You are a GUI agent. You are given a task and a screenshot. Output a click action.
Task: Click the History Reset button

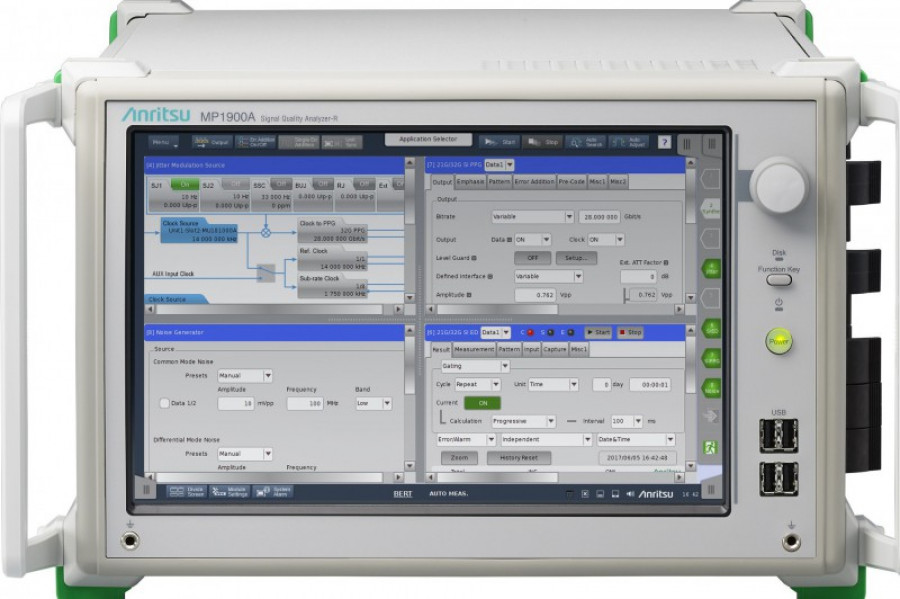519,458
